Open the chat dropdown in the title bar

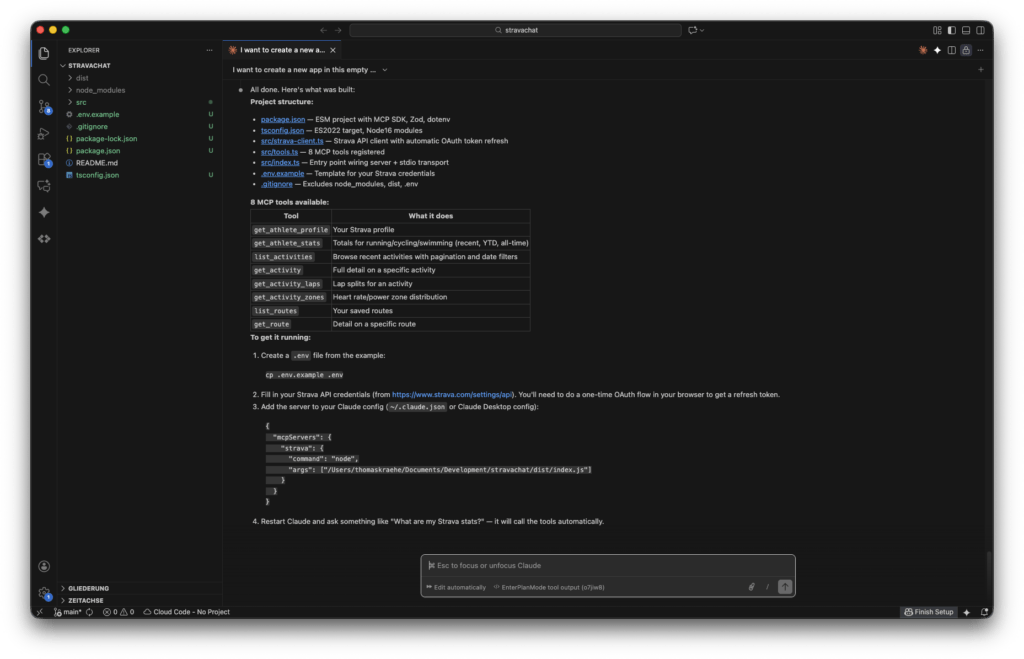point(696,30)
